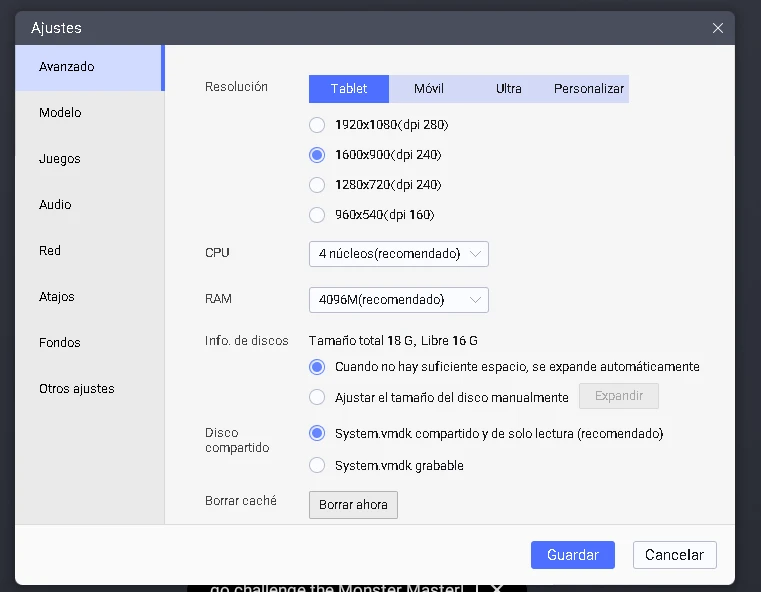Screen dimensions: 761x592
Task: Choose 1280x720 (dpi 240) resolution
Action: (317, 185)
